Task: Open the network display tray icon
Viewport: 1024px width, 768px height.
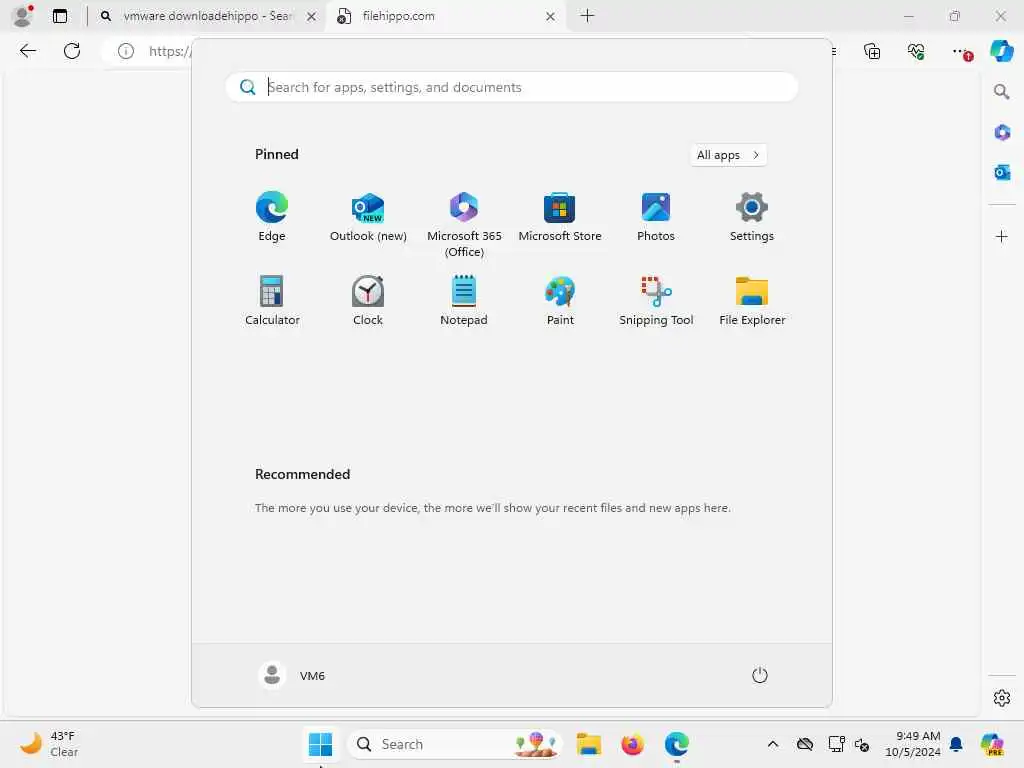Action: [836, 744]
